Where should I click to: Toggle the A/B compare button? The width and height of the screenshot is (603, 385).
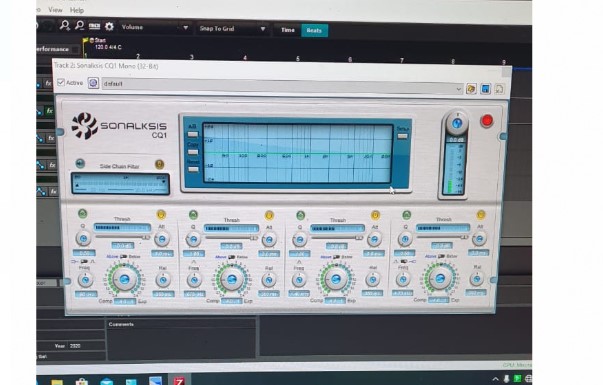click(x=193, y=134)
